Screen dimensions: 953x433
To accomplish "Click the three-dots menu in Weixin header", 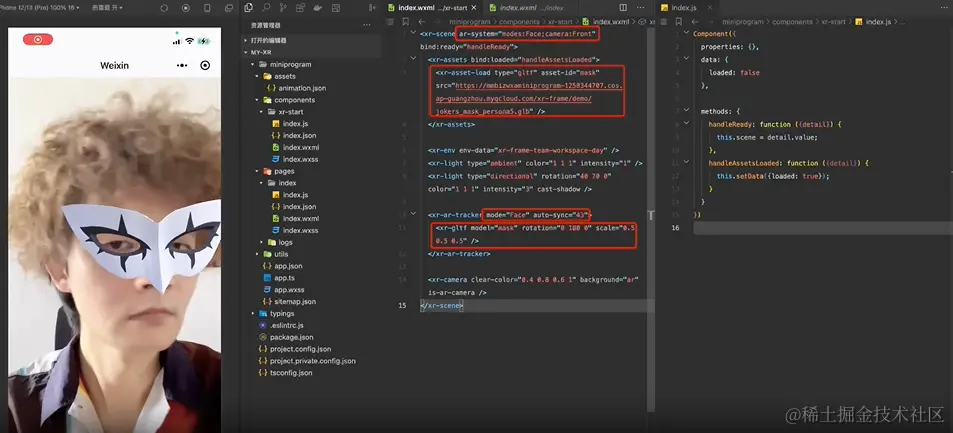I will (x=182, y=65).
